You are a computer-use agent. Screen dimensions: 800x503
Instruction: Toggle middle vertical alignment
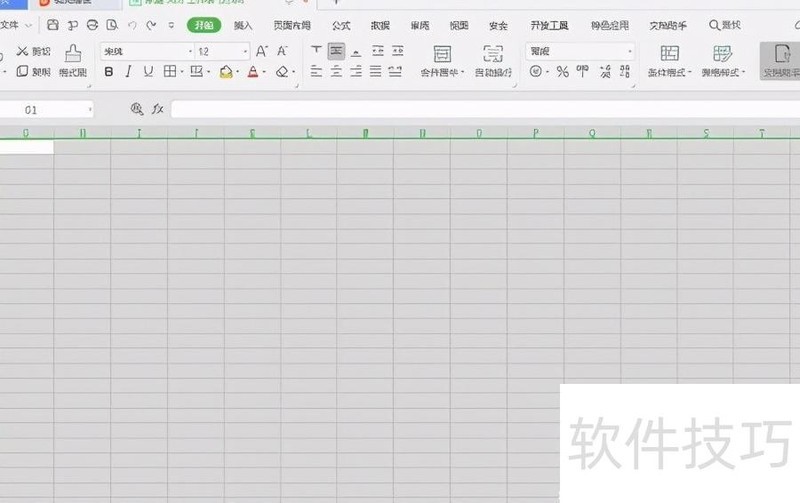336,51
